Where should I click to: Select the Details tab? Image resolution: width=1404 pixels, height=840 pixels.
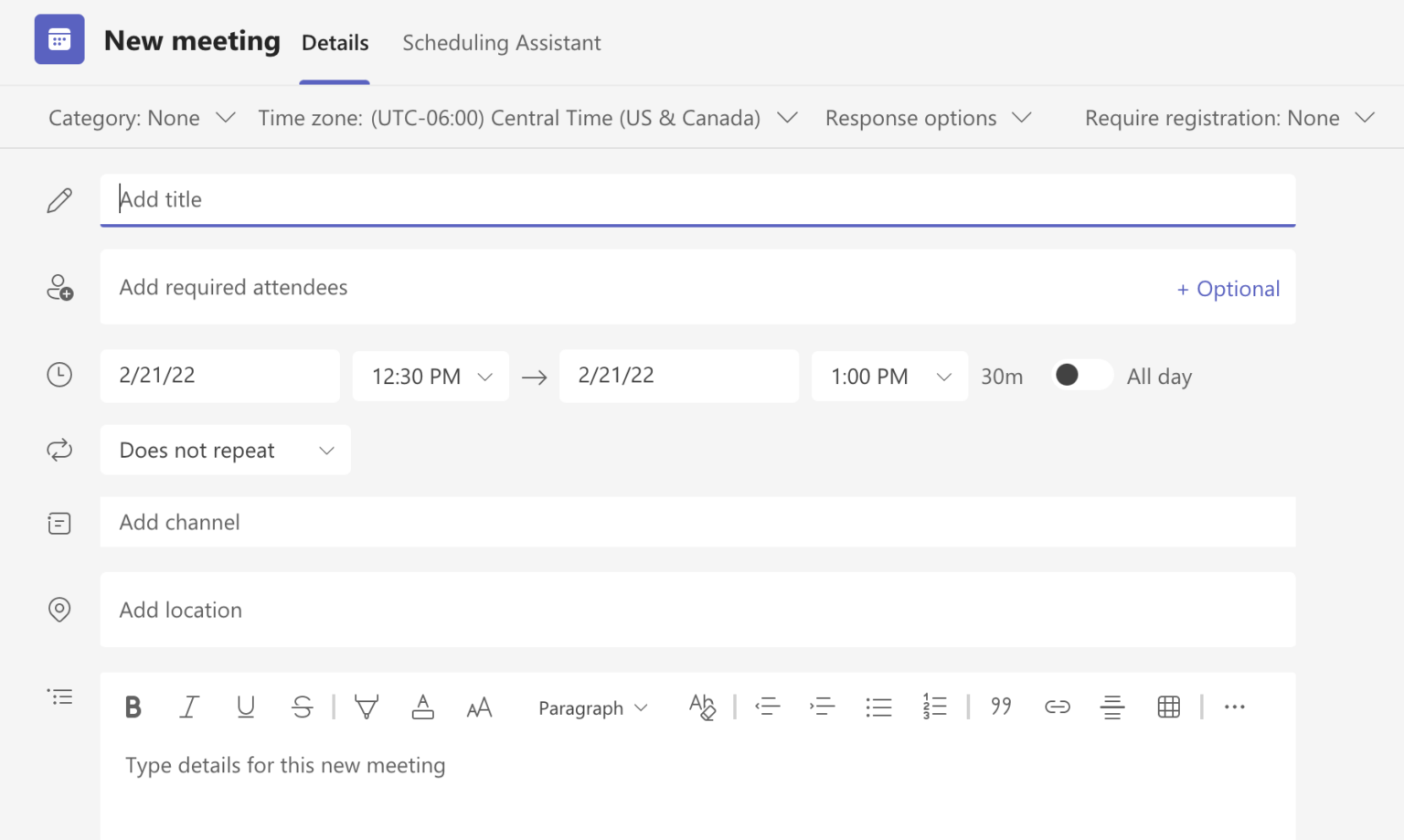pyautogui.click(x=335, y=42)
